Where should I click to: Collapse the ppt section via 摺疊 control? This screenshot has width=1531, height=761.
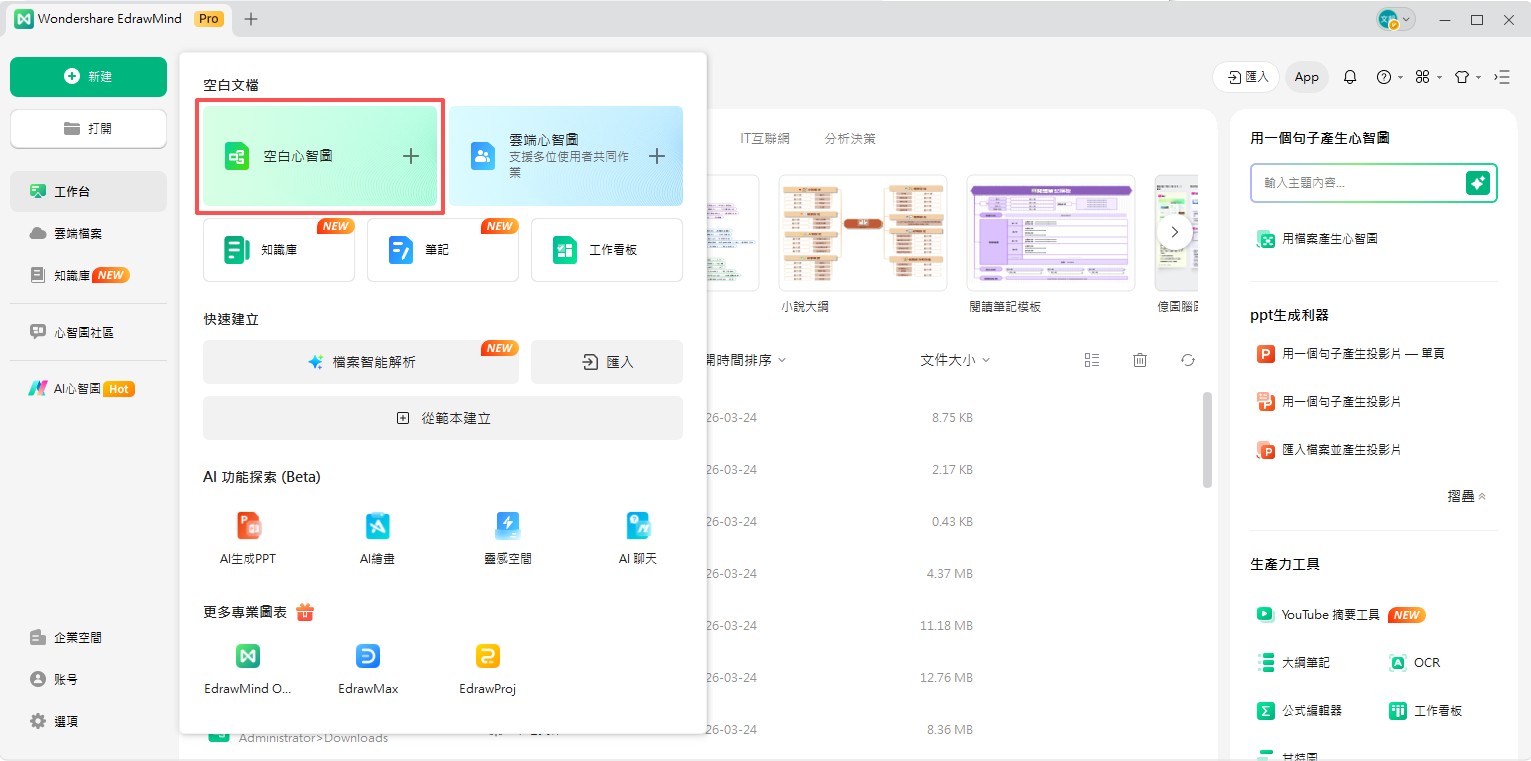click(1466, 495)
